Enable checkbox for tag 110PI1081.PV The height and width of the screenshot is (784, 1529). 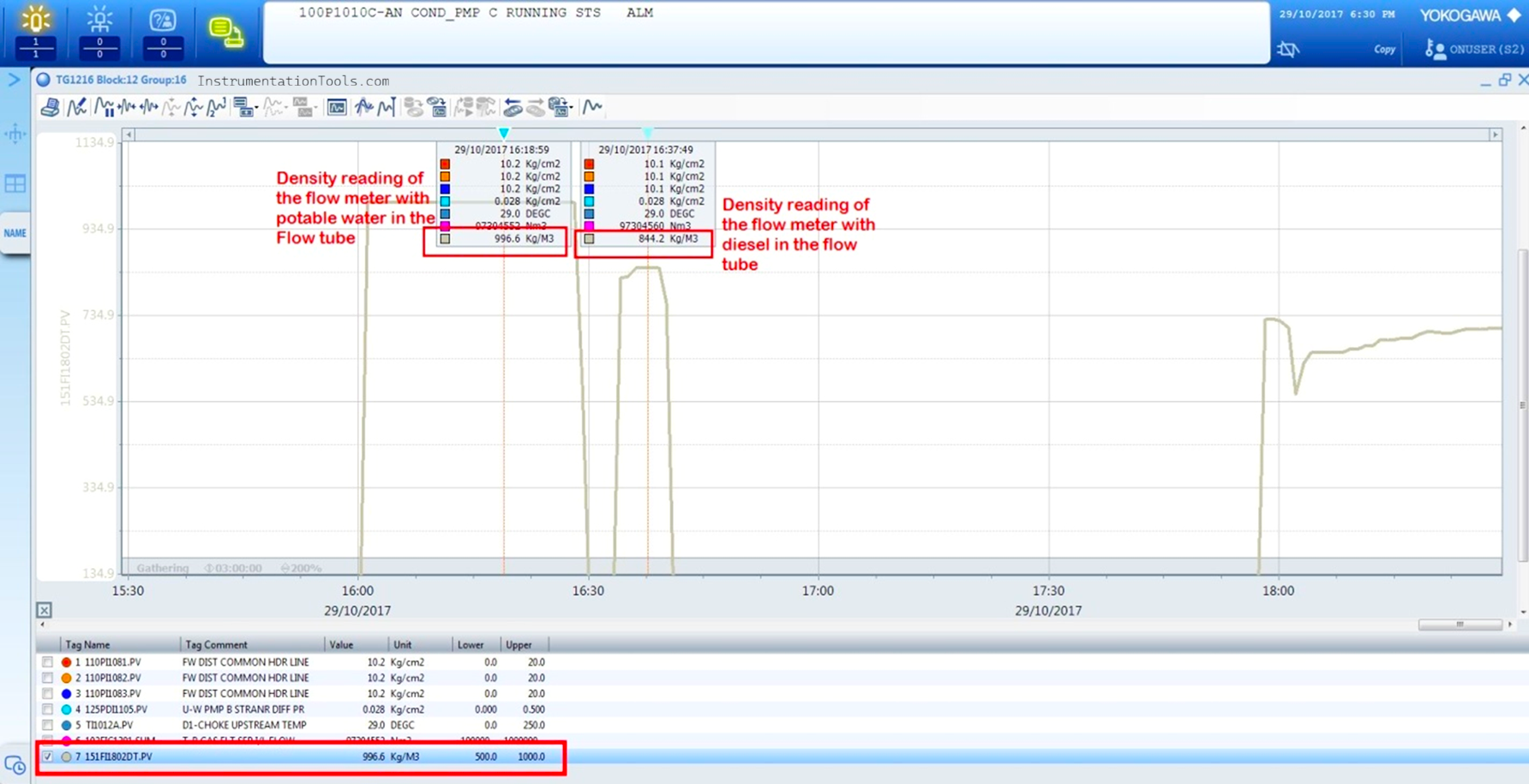pos(47,662)
